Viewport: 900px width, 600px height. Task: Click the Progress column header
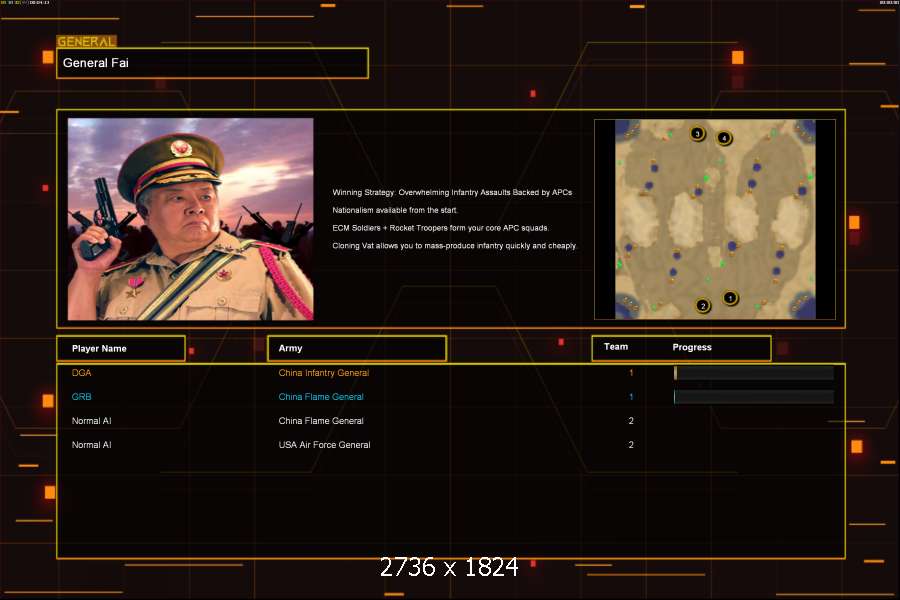[x=692, y=347]
